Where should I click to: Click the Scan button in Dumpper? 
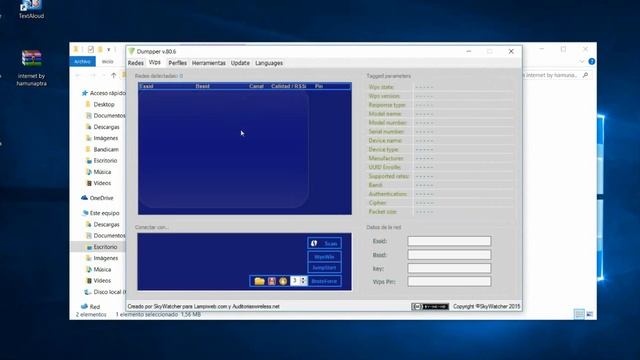coord(324,243)
